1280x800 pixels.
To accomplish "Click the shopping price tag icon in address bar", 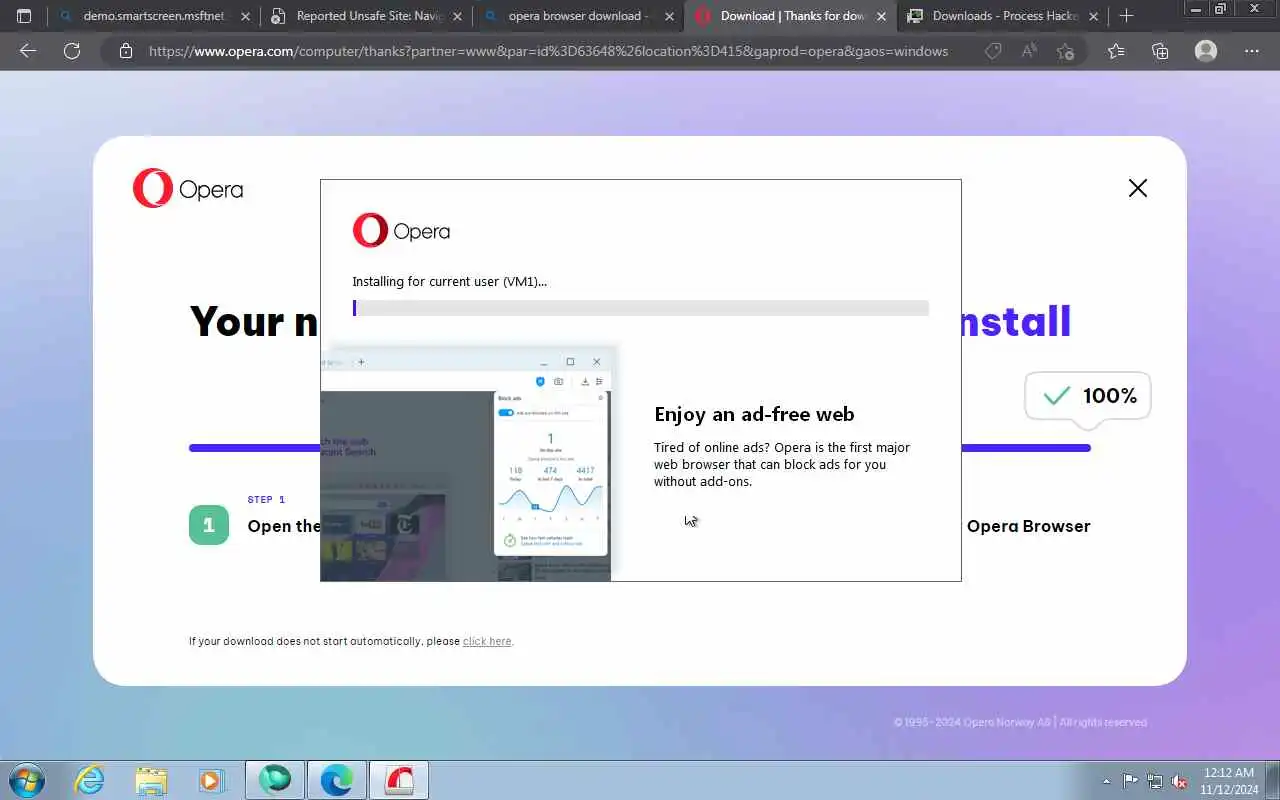I will (x=992, y=51).
